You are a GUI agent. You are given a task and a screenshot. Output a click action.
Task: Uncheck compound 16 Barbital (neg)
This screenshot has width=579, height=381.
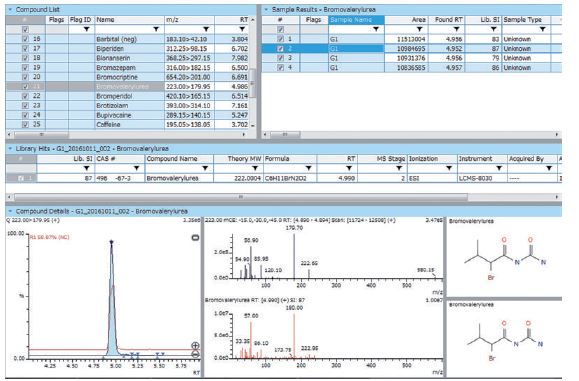point(25,39)
